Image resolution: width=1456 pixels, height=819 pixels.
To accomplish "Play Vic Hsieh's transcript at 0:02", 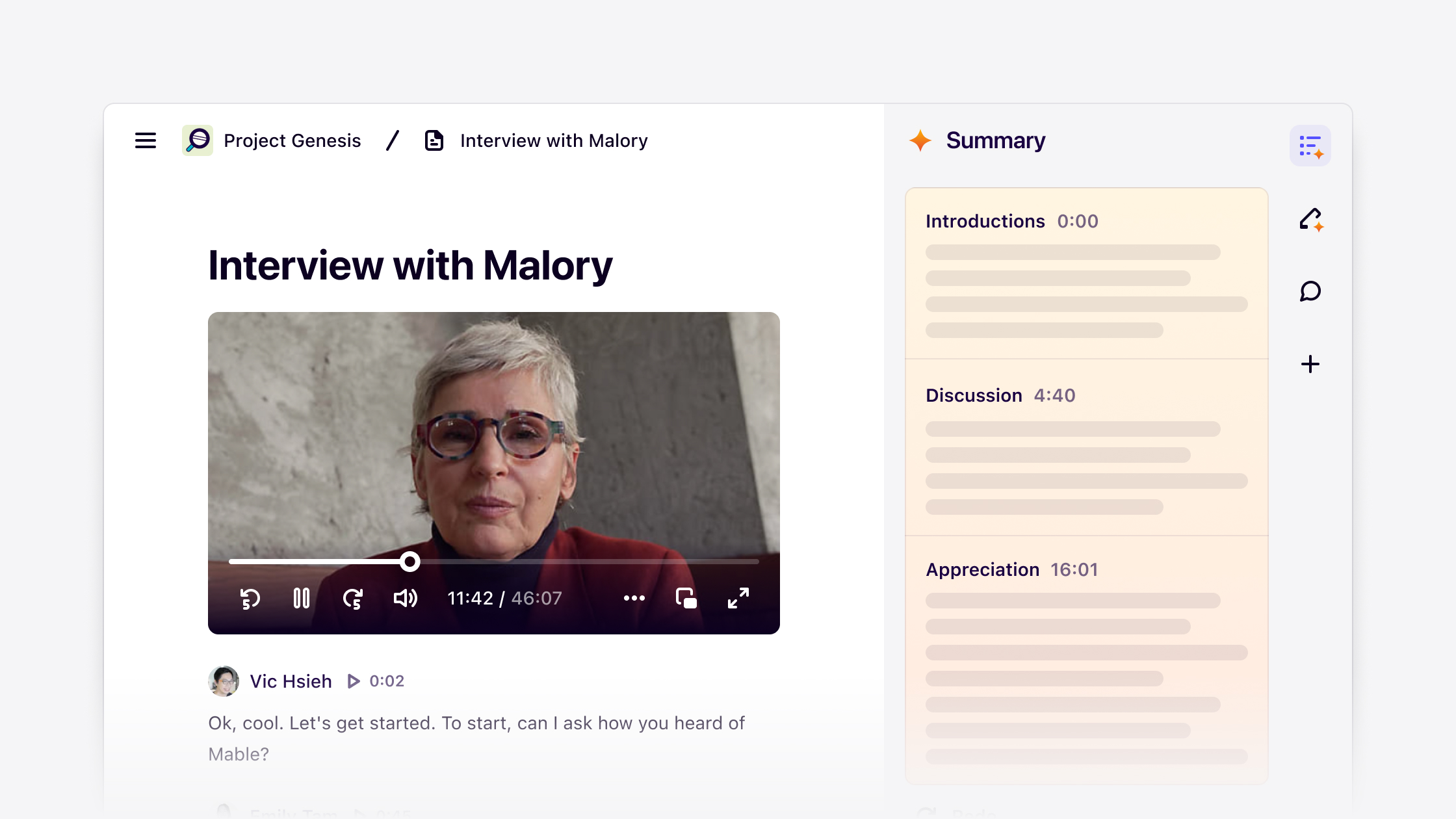I will (x=354, y=681).
